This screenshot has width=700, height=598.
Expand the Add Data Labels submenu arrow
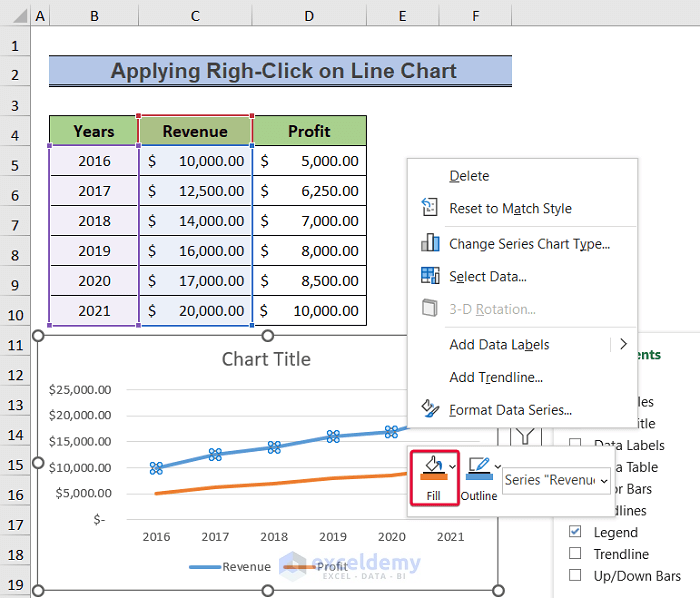(624, 344)
